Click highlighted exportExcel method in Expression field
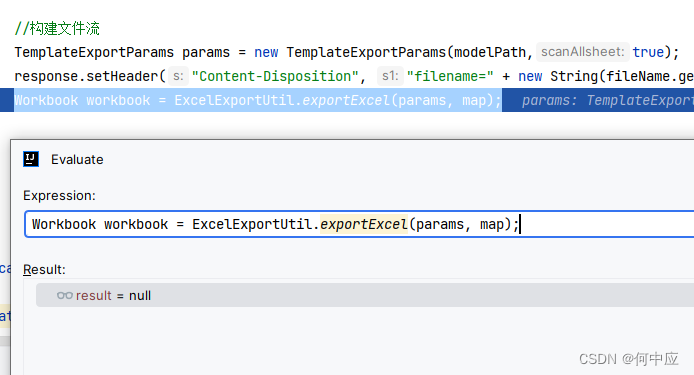694x375 pixels. pos(363,224)
